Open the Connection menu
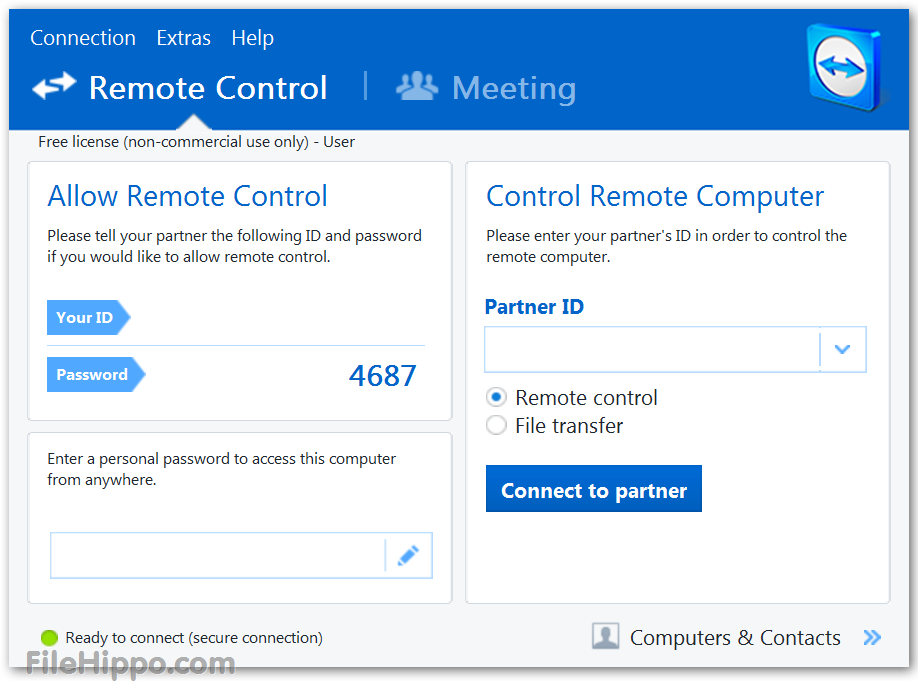This screenshot has height=692, width=918. click(83, 38)
